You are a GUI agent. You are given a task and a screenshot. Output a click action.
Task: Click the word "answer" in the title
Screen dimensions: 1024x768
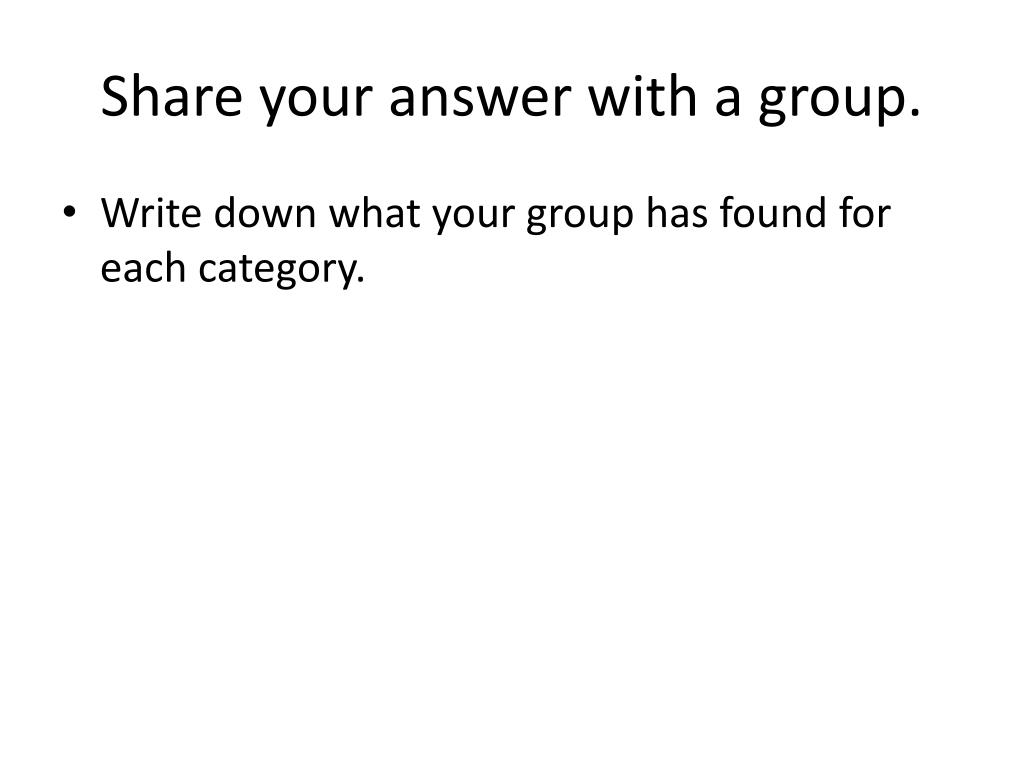pyautogui.click(x=480, y=99)
